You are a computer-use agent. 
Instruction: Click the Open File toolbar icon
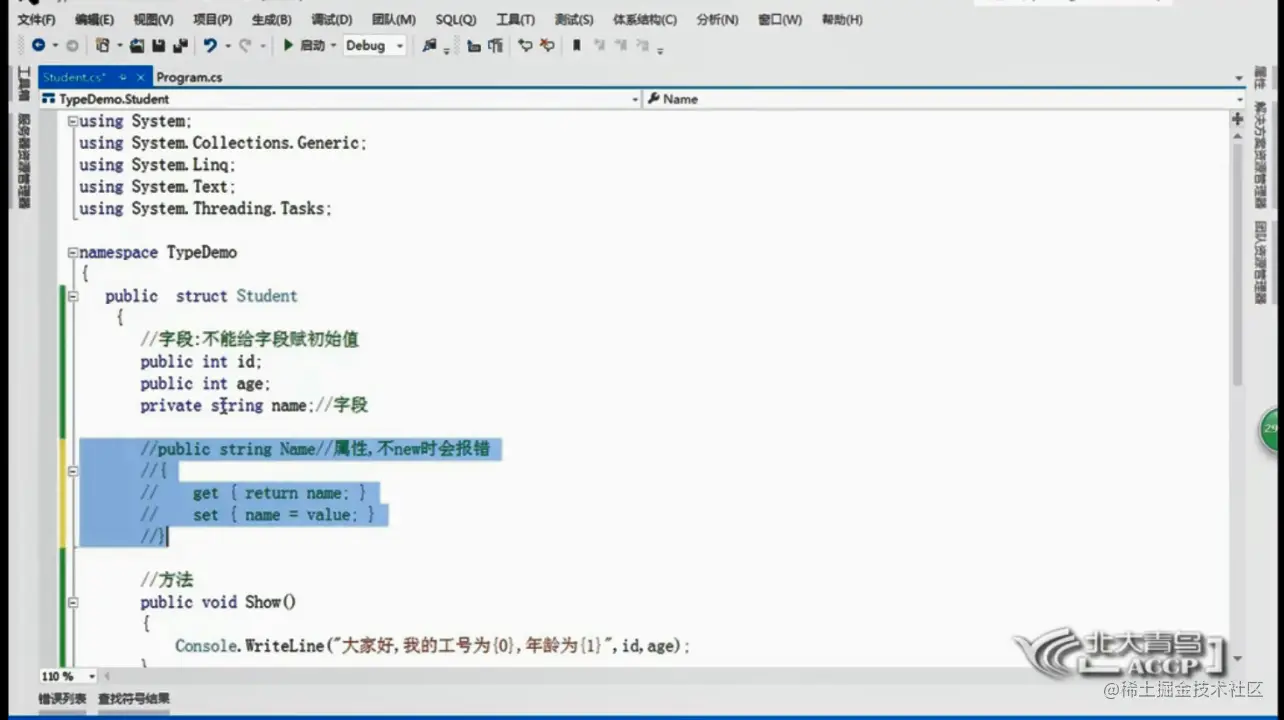click(137, 45)
